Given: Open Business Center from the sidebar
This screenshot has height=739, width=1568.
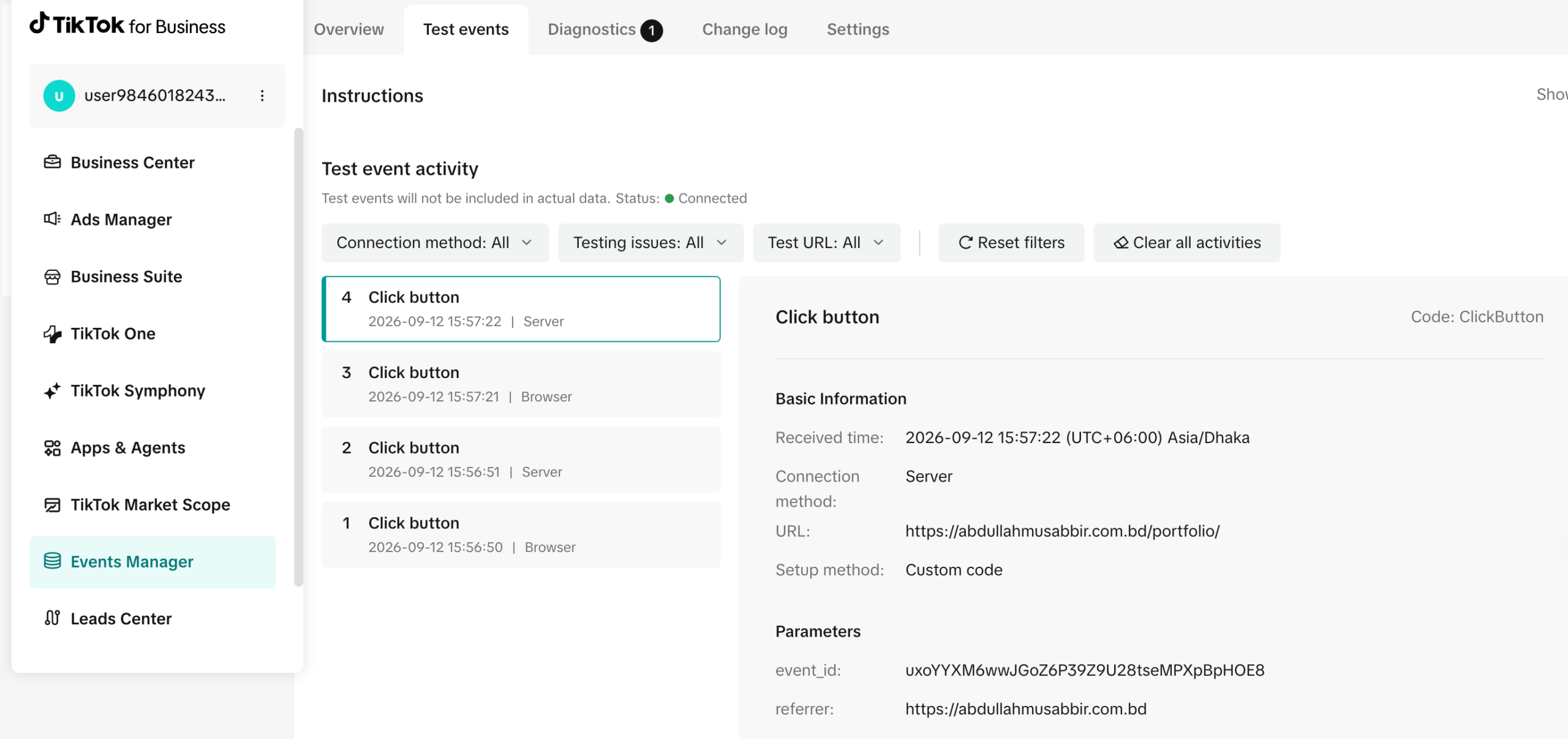Looking at the screenshot, I should click(153, 162).
